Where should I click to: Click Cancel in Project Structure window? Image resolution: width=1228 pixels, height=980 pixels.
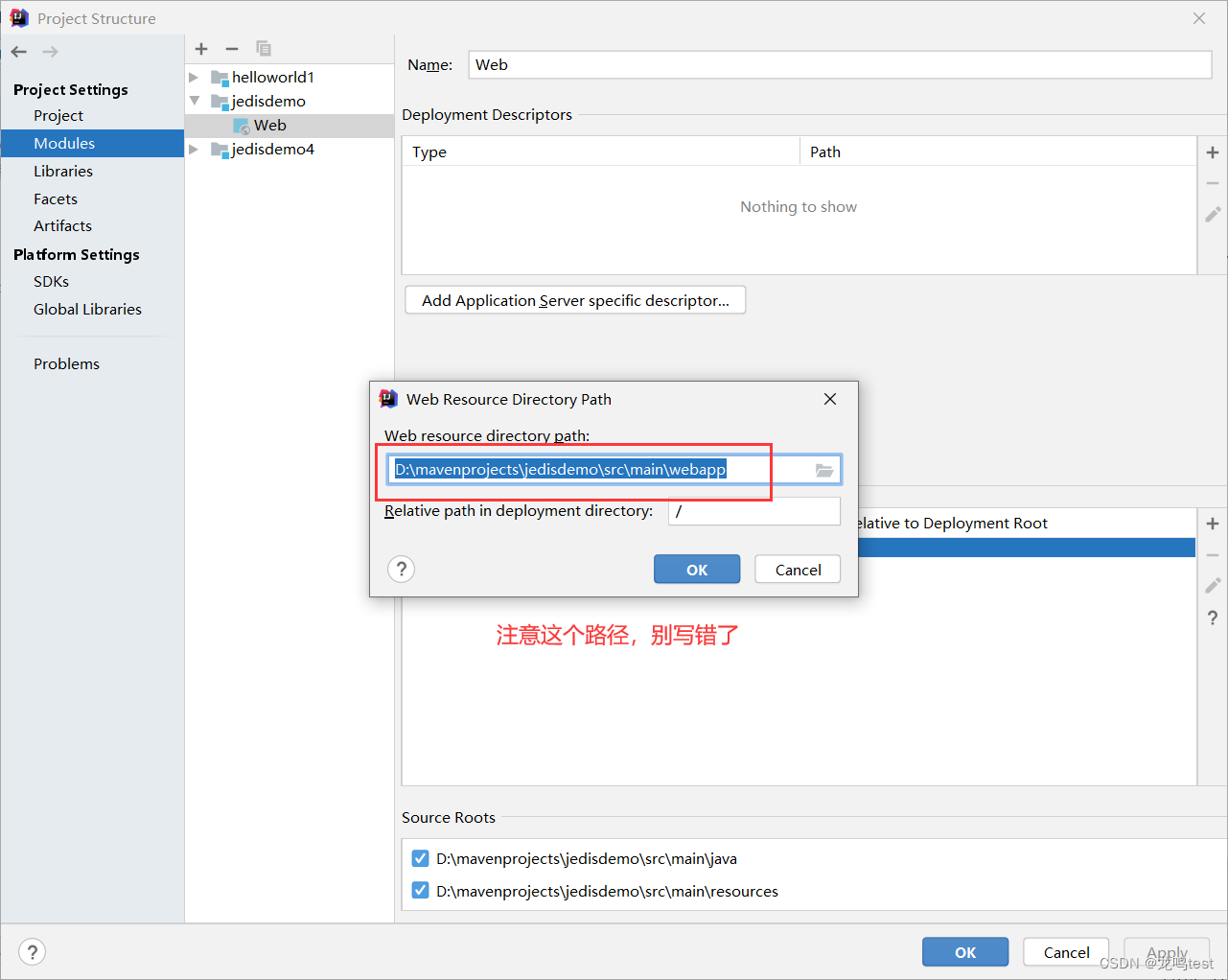click(1066, 952)
